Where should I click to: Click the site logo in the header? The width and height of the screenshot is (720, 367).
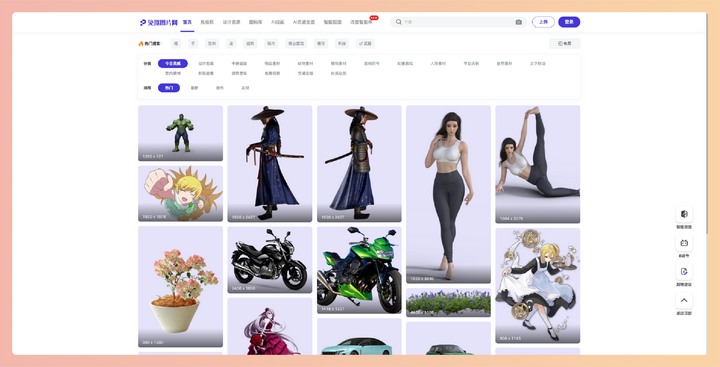point(158,22)
